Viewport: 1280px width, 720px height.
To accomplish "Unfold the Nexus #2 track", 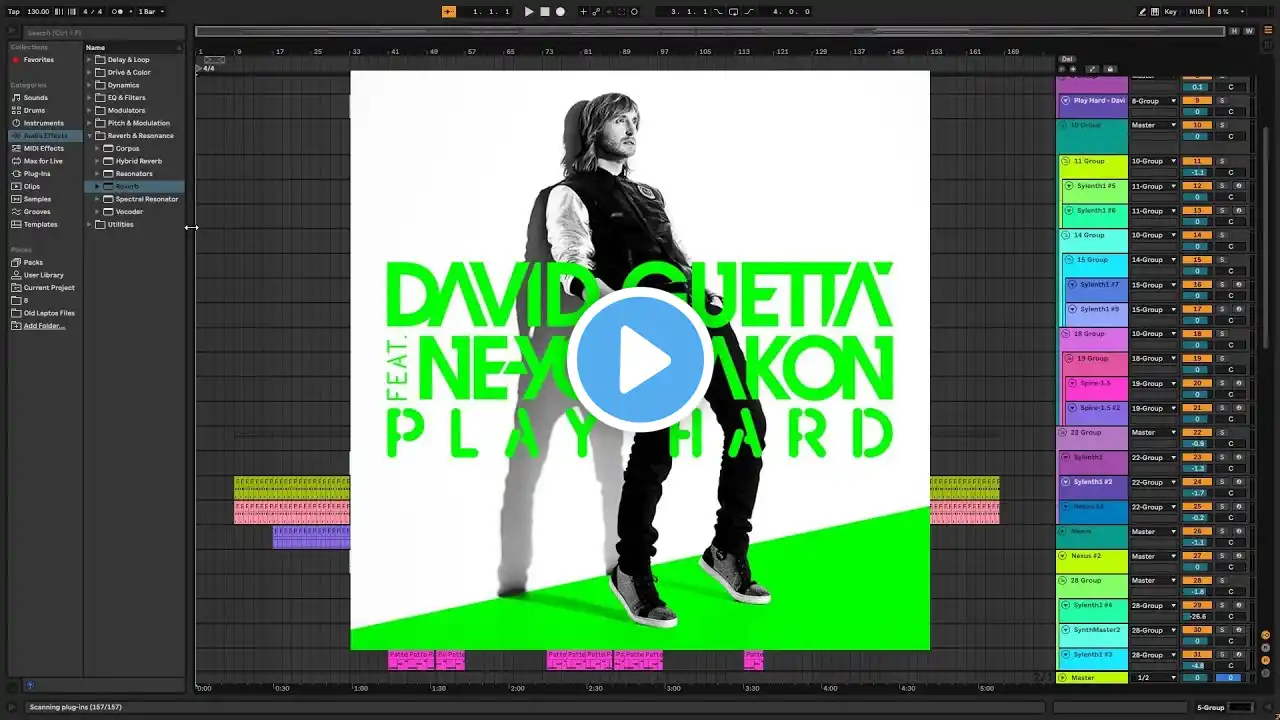I will (x=1064, y=556).
